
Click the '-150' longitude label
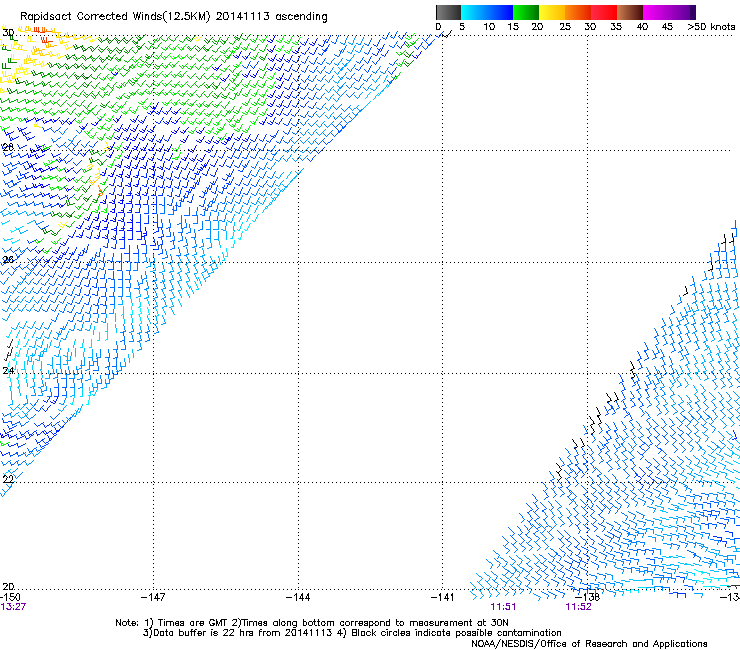(10, 598)
